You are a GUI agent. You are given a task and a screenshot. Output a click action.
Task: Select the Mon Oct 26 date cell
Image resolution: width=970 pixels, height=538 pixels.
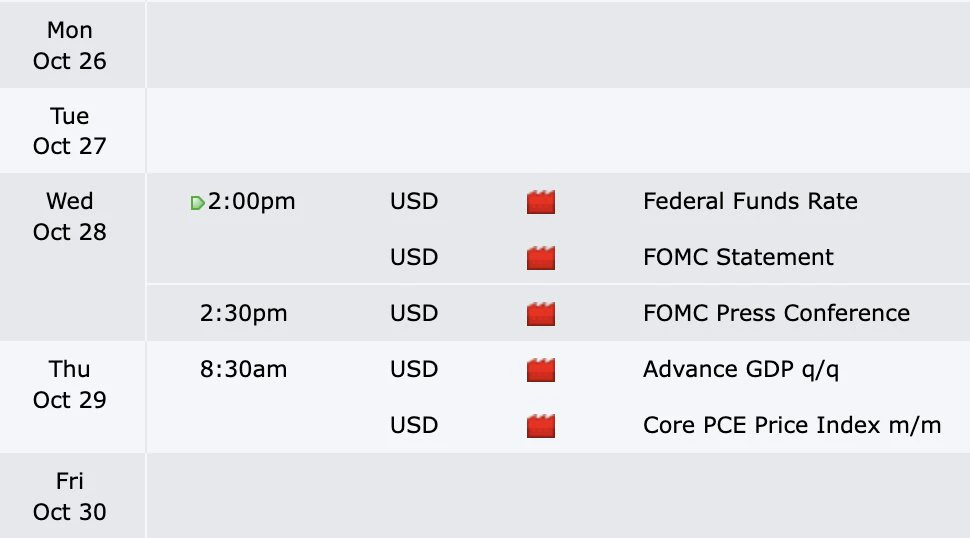72,45
